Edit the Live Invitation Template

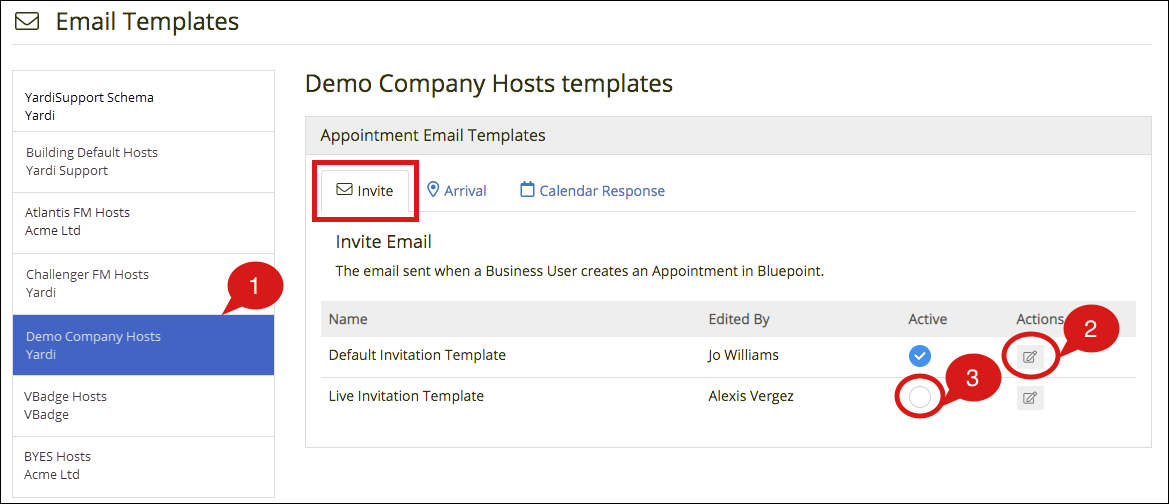pyautogui.click(x=1030, y=398)
